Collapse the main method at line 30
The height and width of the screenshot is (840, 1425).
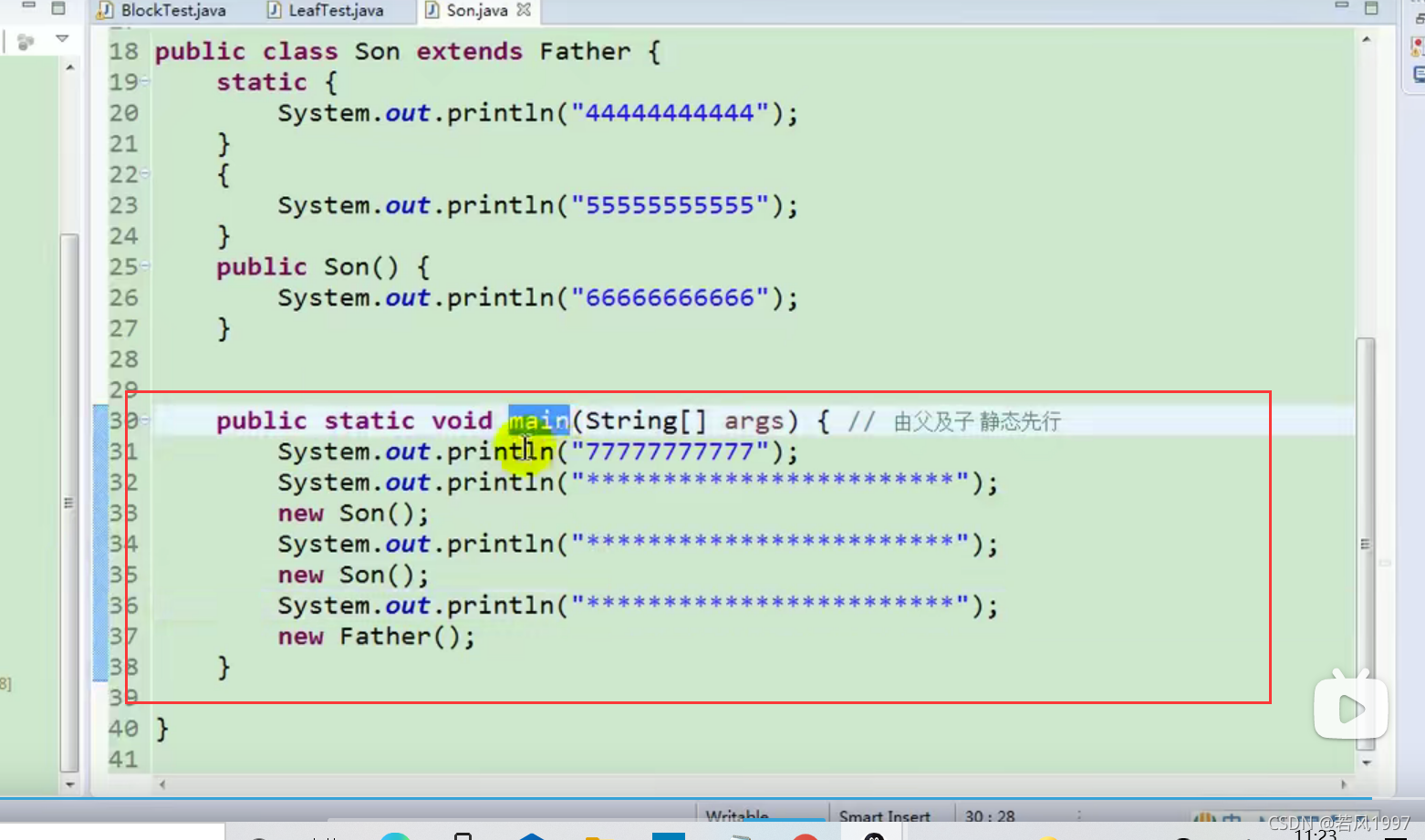pyautogui.click(x=145, y=420)
